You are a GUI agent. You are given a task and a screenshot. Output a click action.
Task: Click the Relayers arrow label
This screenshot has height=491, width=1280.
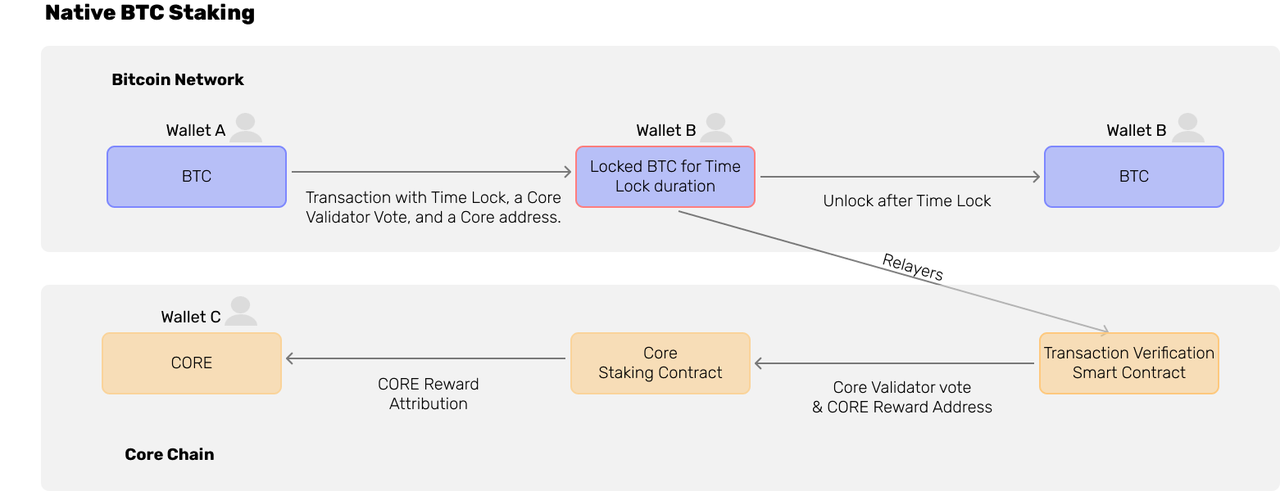(x=912, y=267)
